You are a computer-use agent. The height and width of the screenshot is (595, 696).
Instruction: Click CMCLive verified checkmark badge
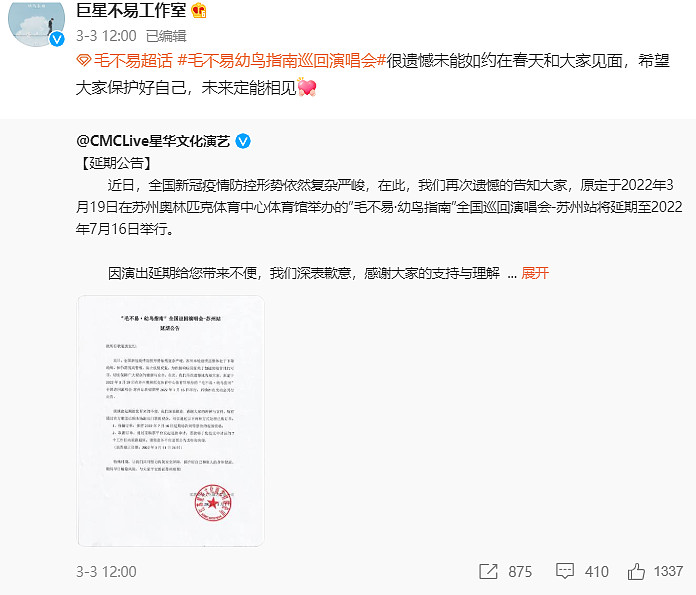243,141
